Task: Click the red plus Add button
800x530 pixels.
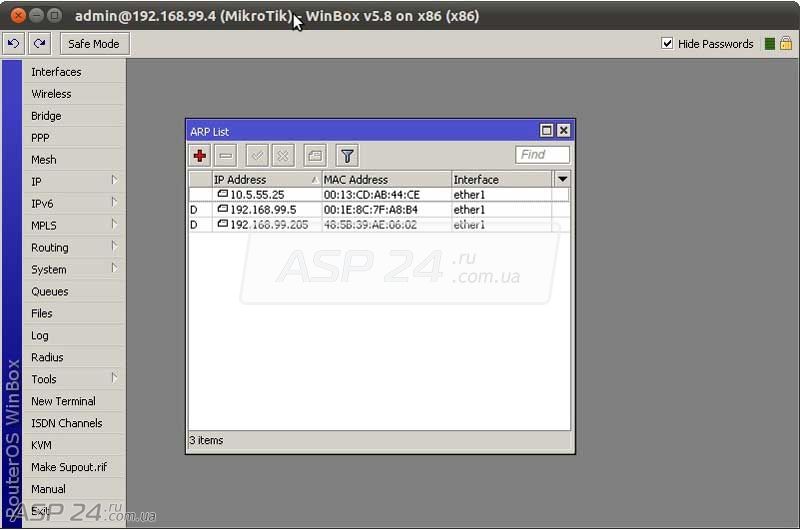Action: pyautogui.click(x=200, y=155)
